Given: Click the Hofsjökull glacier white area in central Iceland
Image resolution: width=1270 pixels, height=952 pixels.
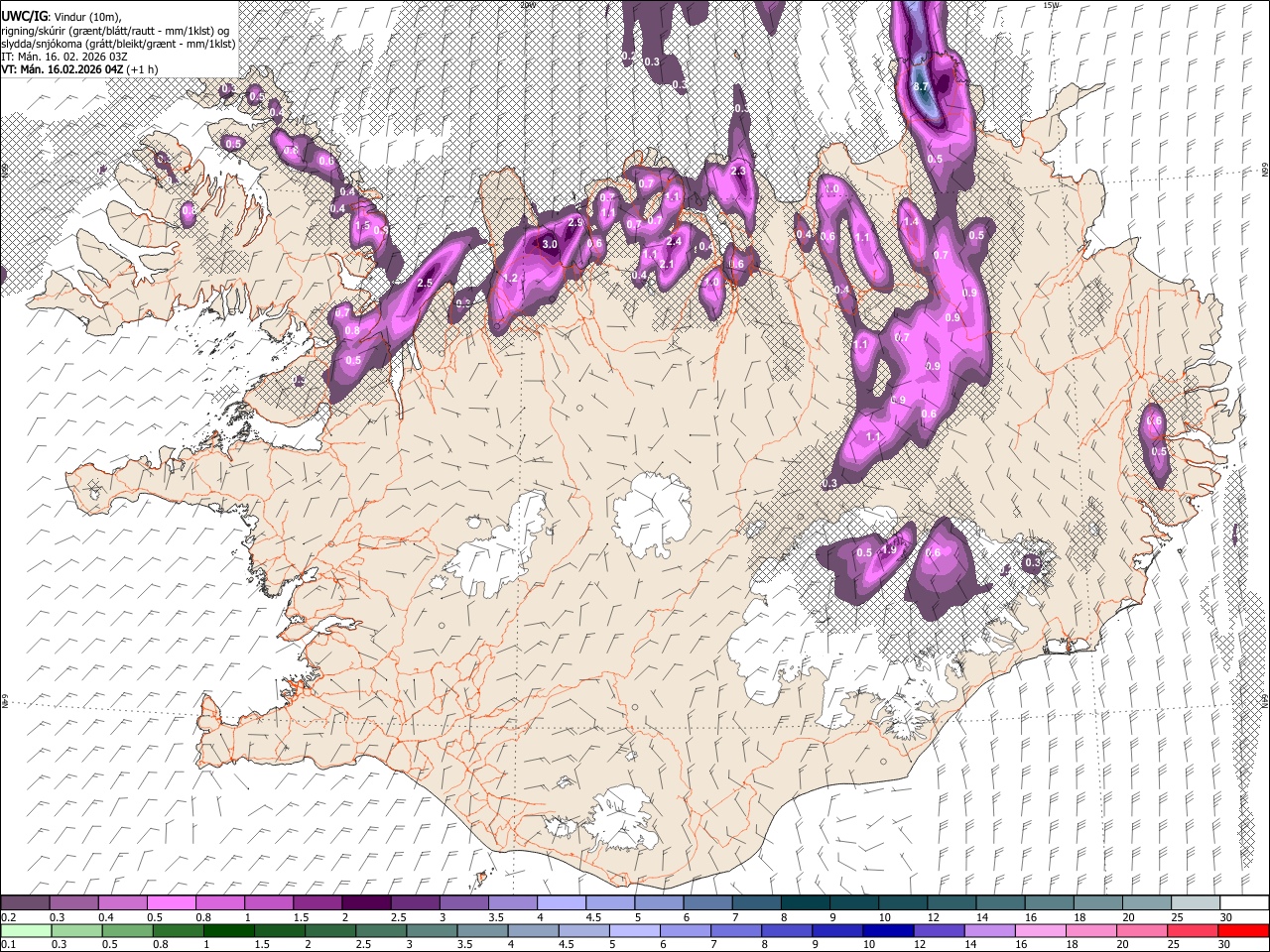Looking at the screenshot, I should [652, 513].
